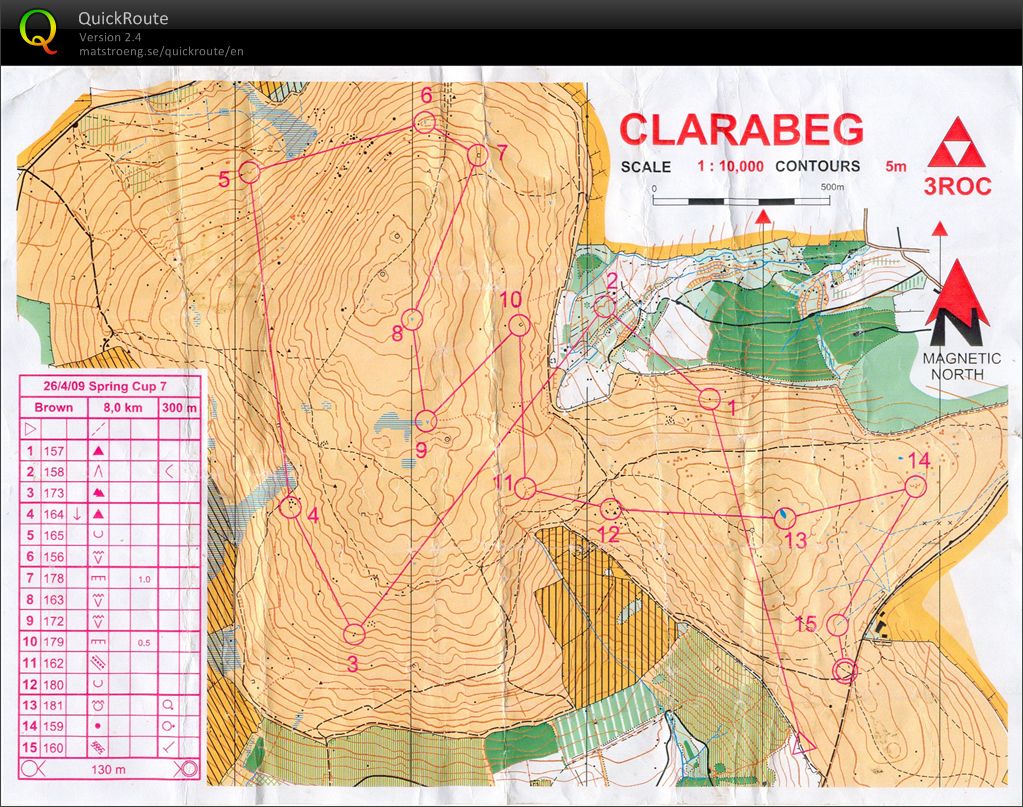Open the matstroeng.se/quickroute/en link
The width and height of the screenshot is (1023, 807).
coord(161,52)
